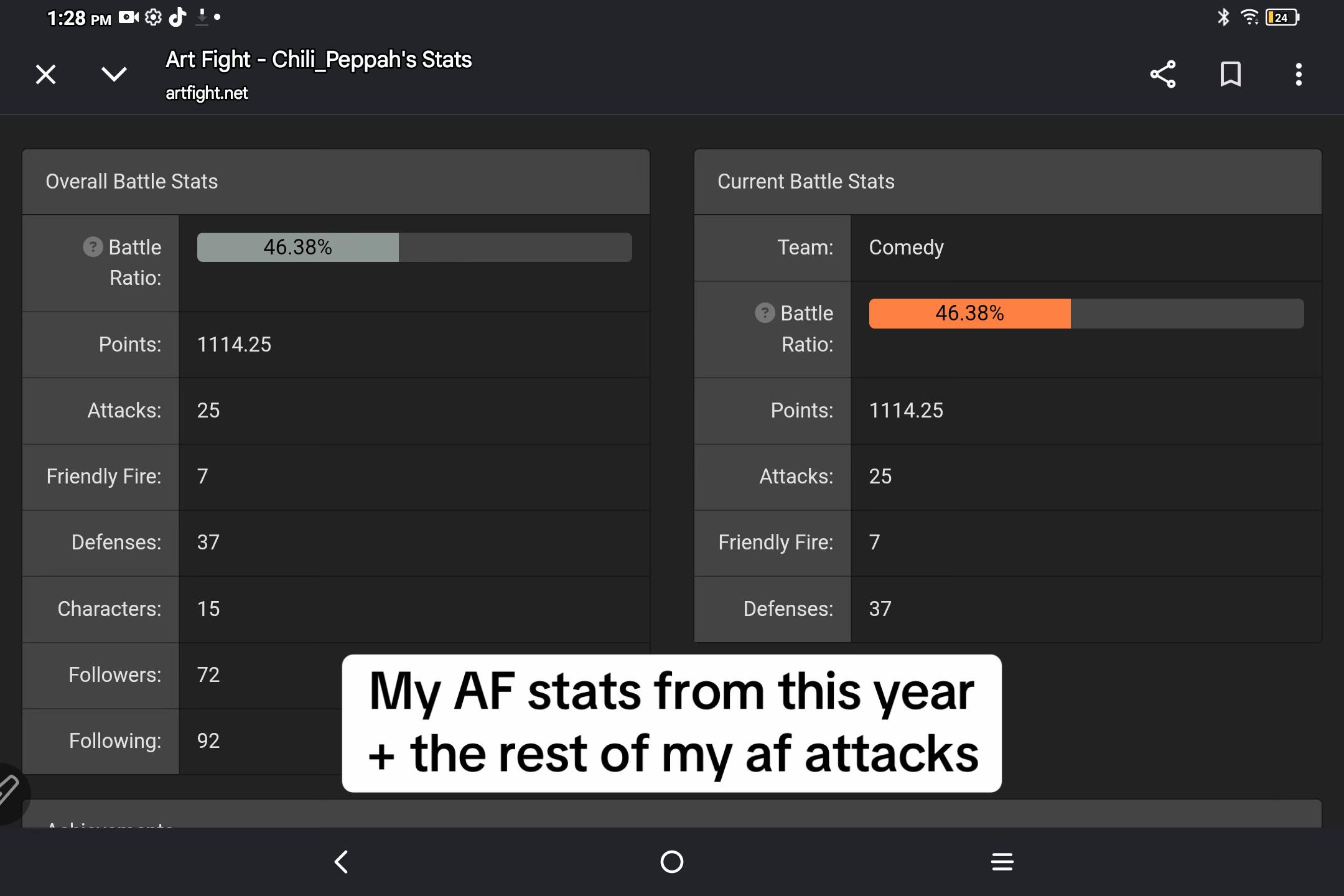Tap the Android home navigation button

pyautogui.click(x=672, y=862)
